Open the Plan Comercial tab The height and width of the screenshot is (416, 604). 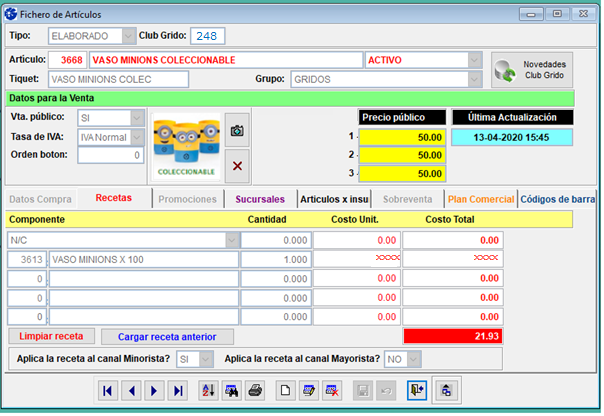[480, 198]
